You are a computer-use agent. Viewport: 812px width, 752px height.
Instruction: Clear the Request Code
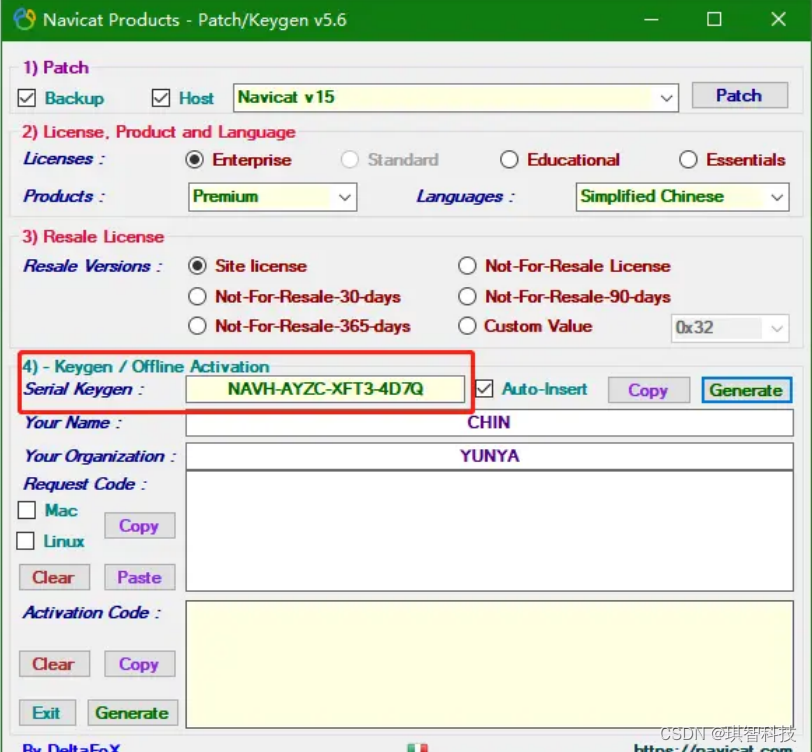(x=54, y=577)
